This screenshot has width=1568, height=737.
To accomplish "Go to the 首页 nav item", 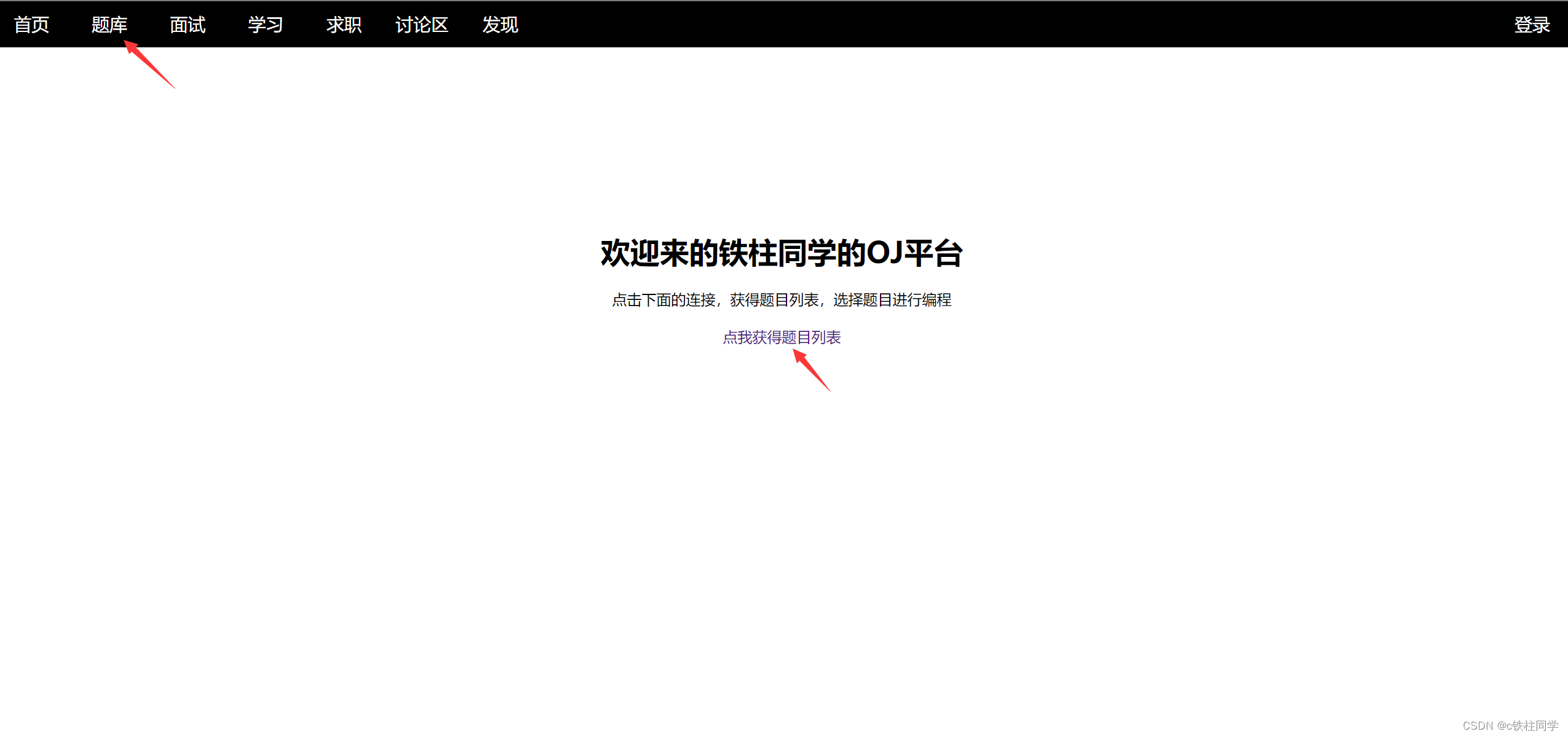I will tap(31, 25).
